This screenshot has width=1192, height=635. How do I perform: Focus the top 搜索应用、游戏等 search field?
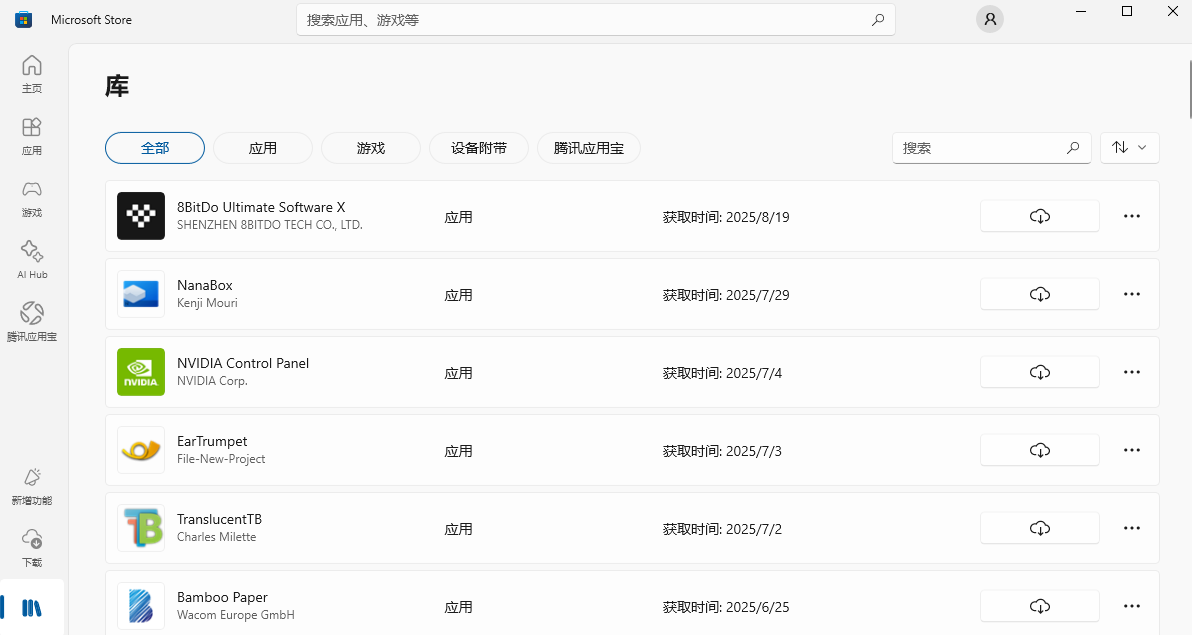[x=596, y=20]
